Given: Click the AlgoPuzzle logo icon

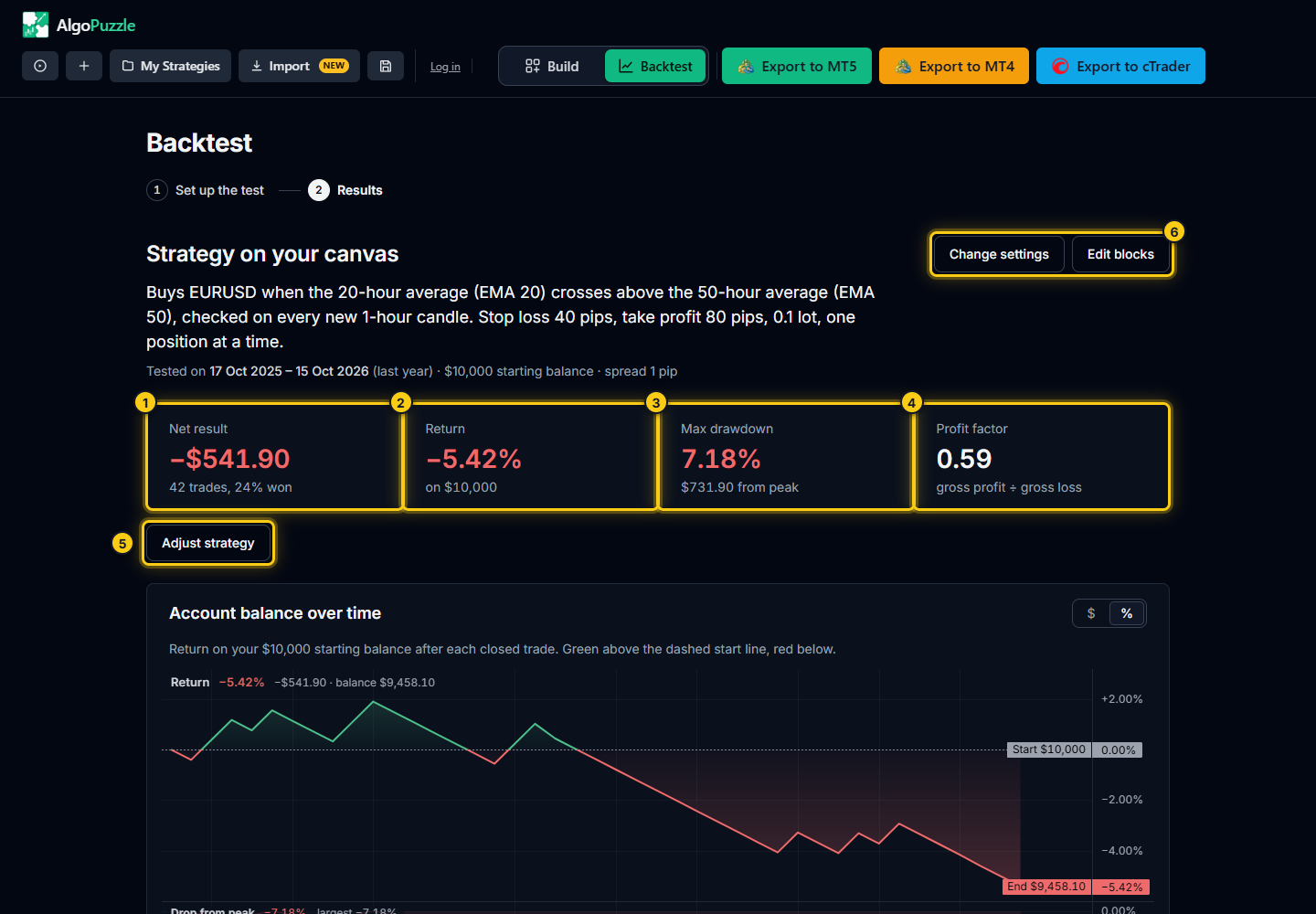Looking at the screenshot, I should pyautogui.click(x=36, y=25).
